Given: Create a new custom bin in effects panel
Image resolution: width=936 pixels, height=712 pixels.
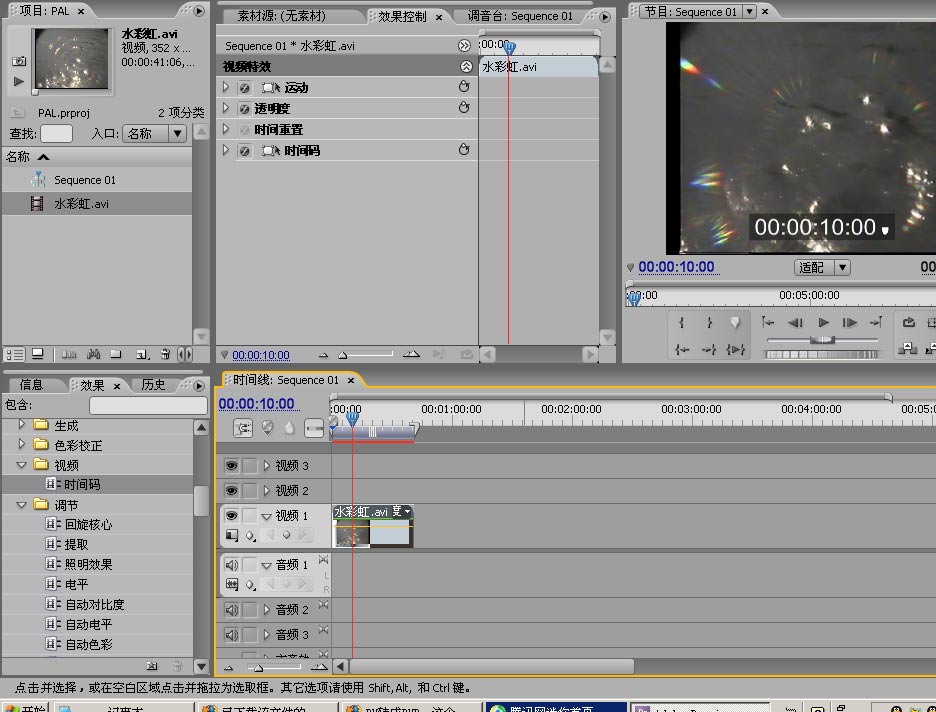Looking at the screenshot, I should click(x=152, y=665).
